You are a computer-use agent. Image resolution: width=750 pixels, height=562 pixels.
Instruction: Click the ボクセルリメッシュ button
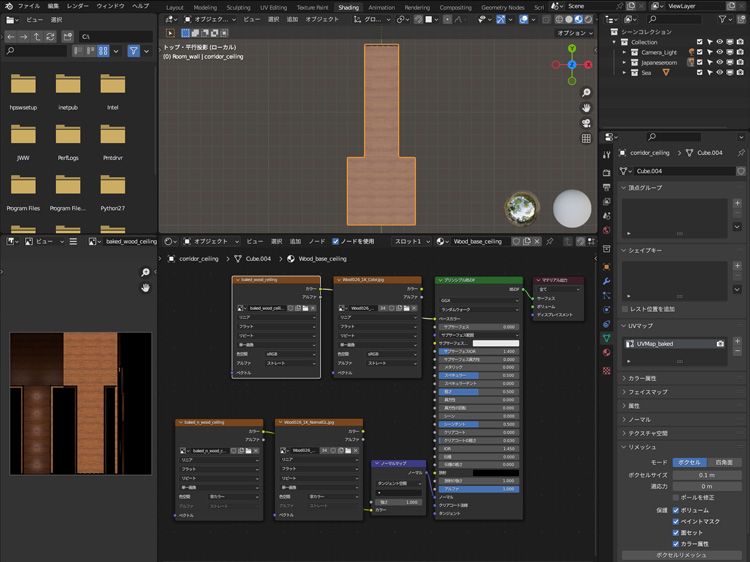[680, 554]
